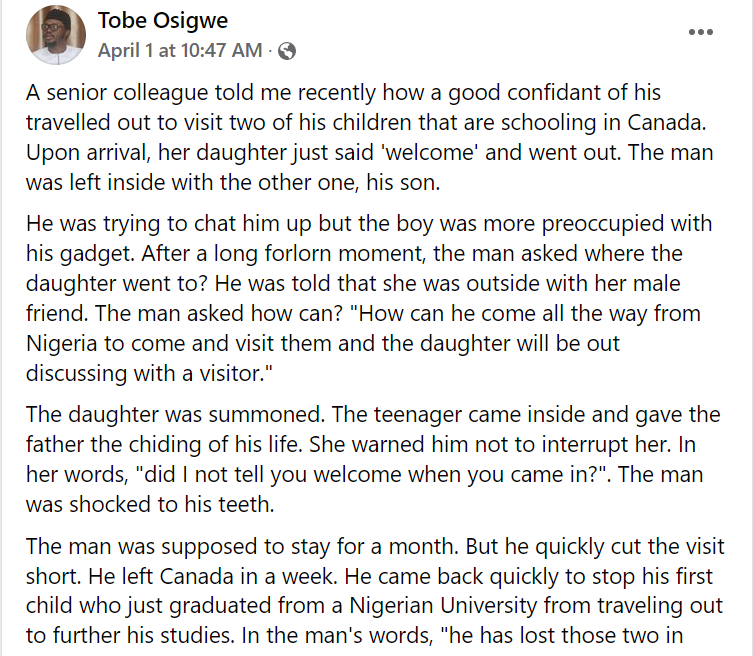Click the phrase 'discussing with a visitor.'

[x=149, y=374]
